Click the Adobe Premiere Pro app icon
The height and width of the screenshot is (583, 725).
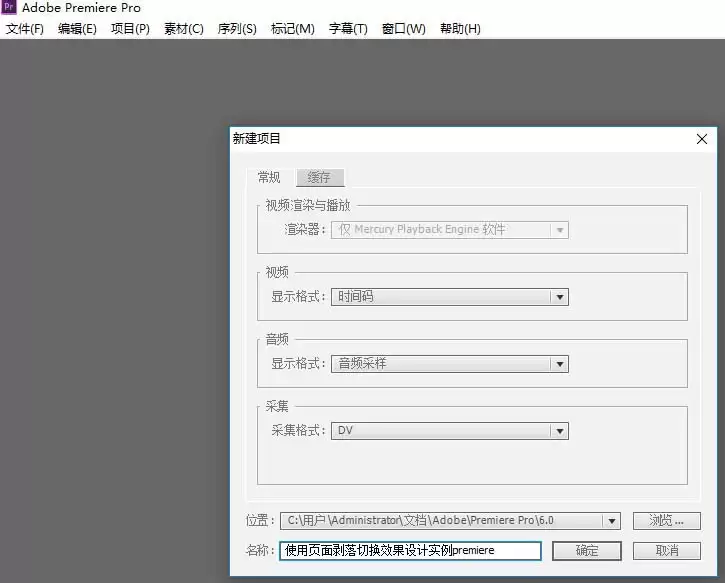point(9,8)
